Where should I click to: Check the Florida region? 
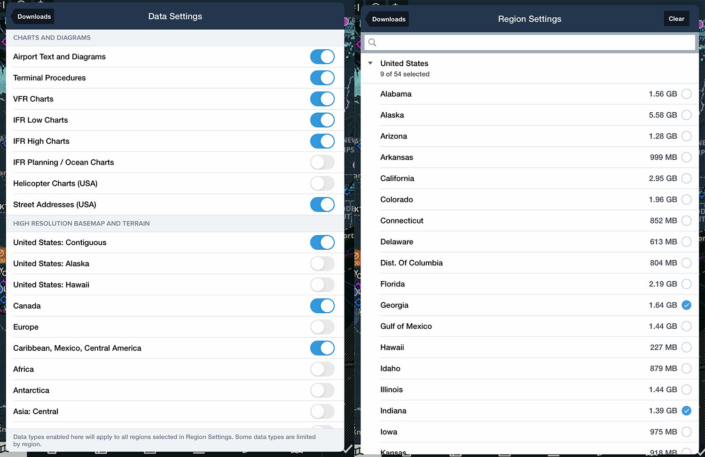[686, 284]
